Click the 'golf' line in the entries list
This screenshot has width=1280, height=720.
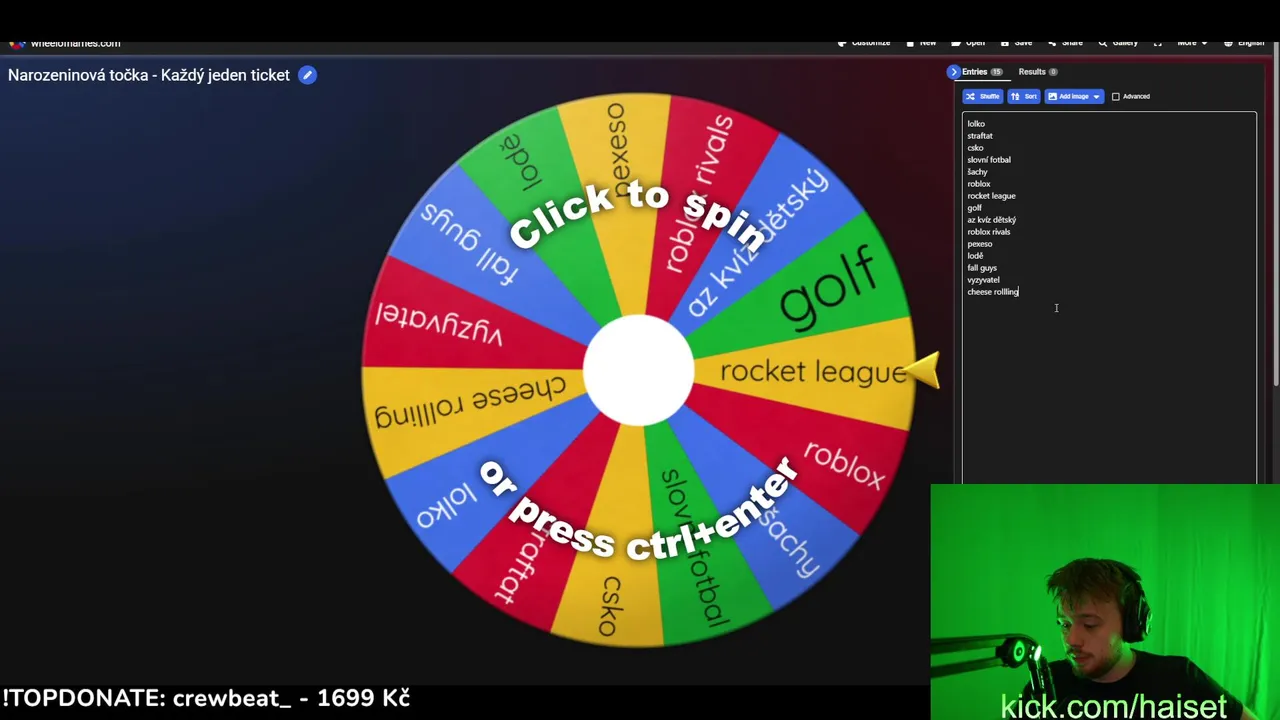click(x=974, y=208)
